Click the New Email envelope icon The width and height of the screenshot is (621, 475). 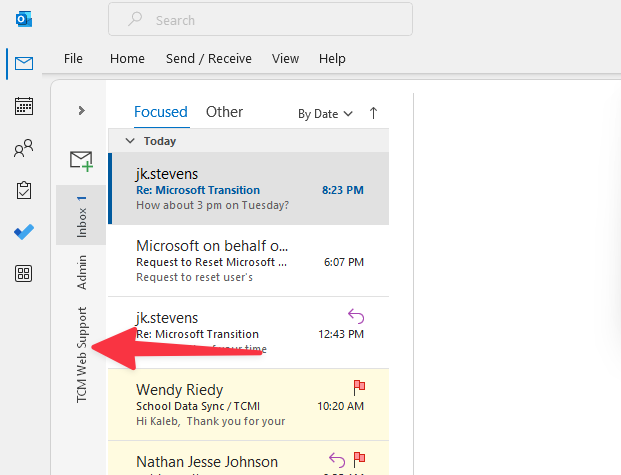click(x=81, y=161)
